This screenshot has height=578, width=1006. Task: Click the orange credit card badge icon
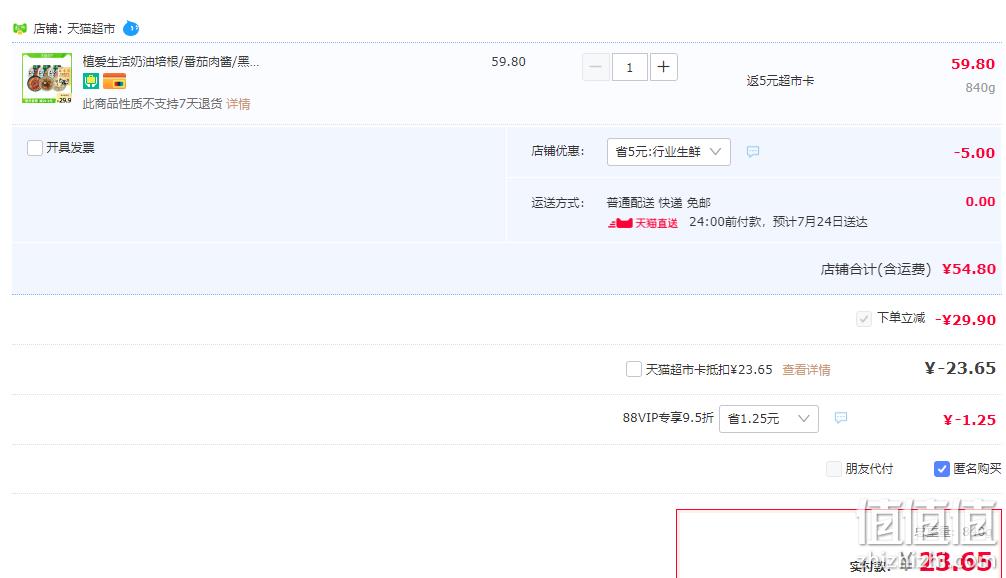(x=114, y=81)
